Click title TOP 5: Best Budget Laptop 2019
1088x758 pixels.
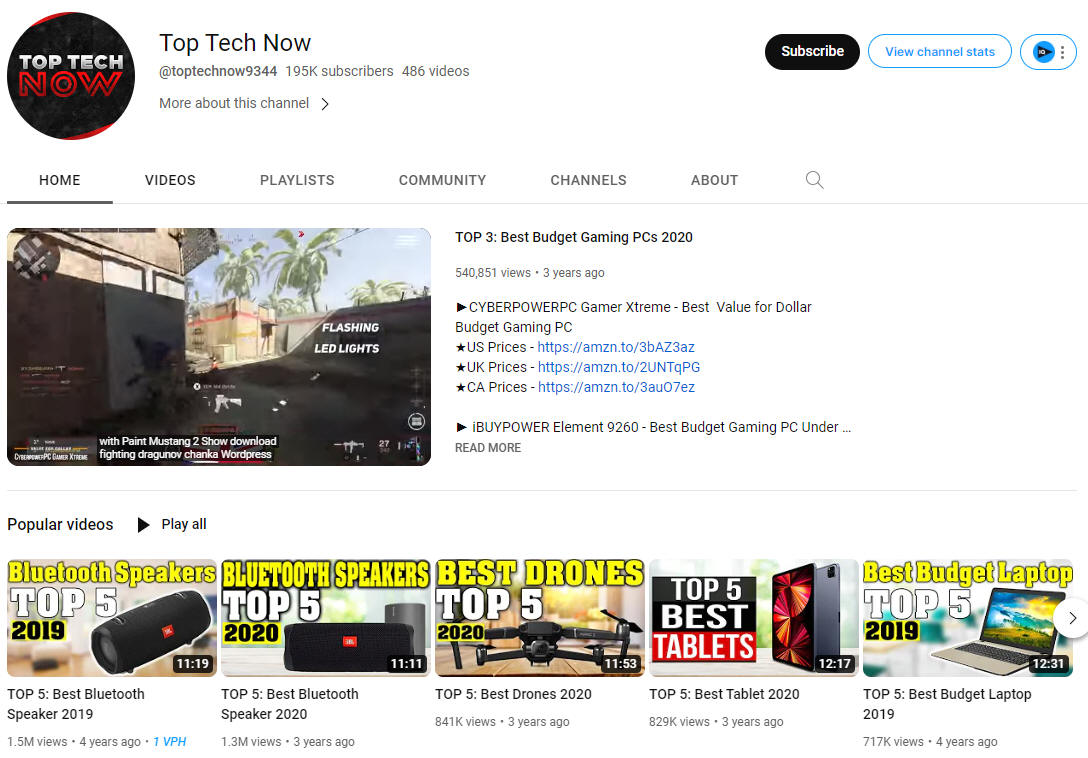(x=947, y=704)
